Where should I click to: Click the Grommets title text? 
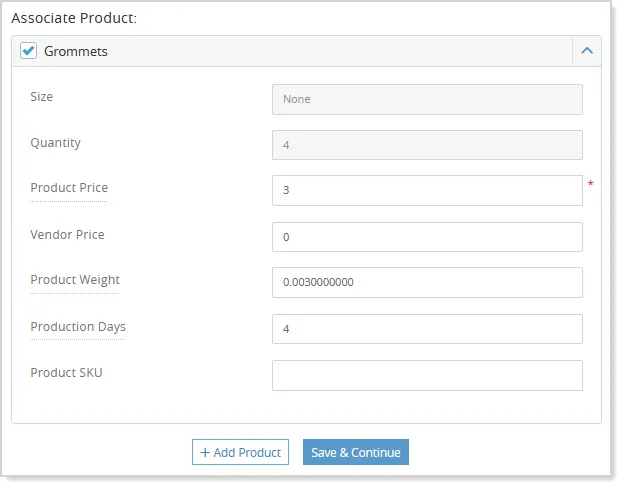tap(76, 51)
